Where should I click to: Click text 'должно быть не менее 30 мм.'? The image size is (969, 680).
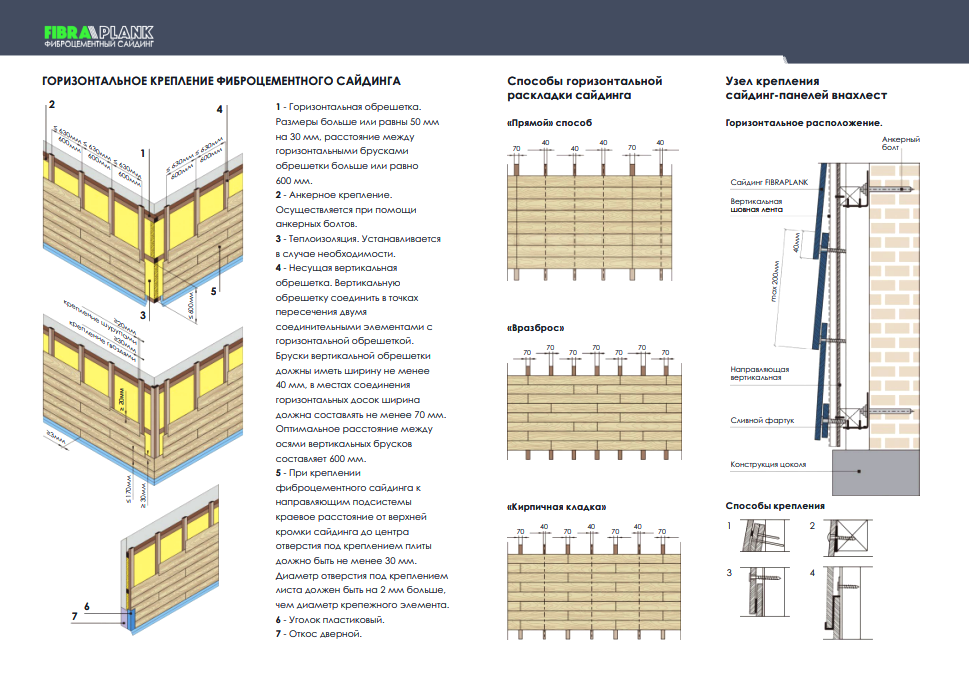(x=345, y=561)
